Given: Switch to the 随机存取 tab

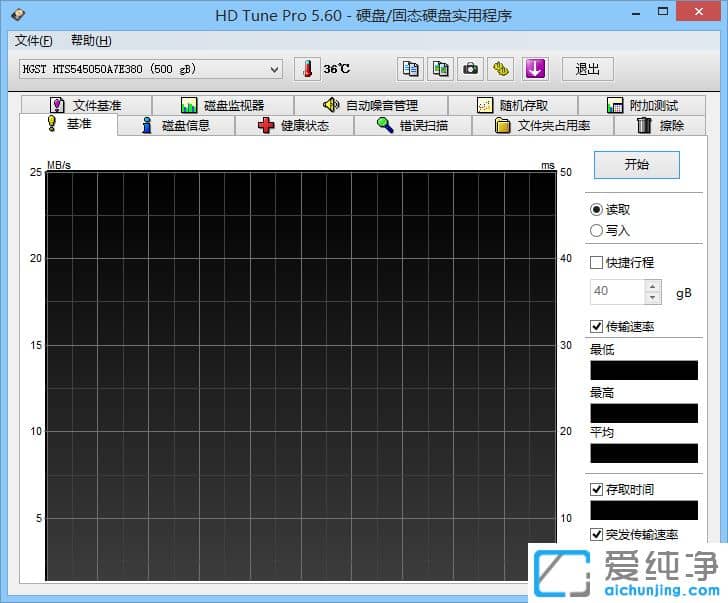Looking at the screenshot, I should 513,105.
